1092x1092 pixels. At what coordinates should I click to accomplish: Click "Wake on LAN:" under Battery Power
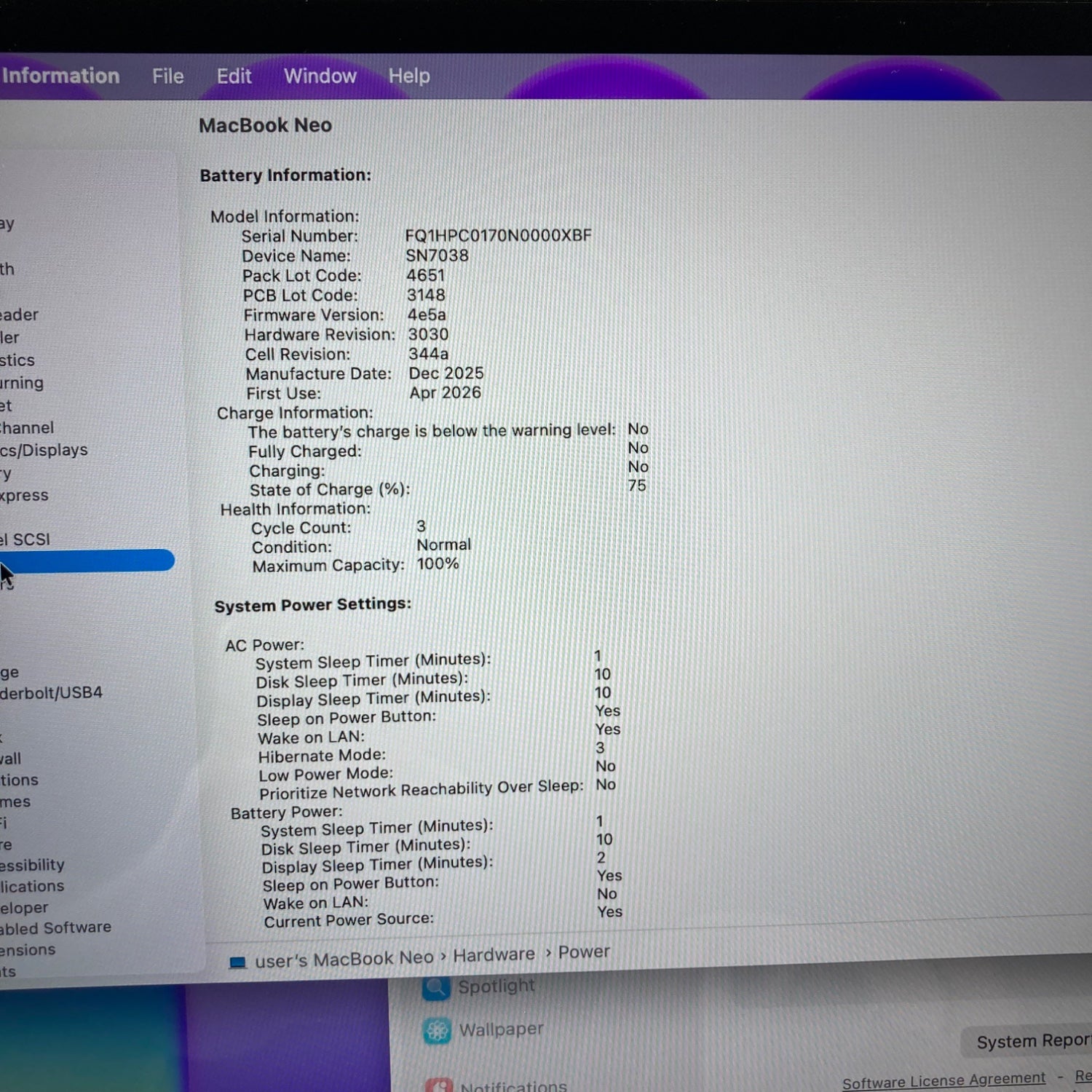316,903
